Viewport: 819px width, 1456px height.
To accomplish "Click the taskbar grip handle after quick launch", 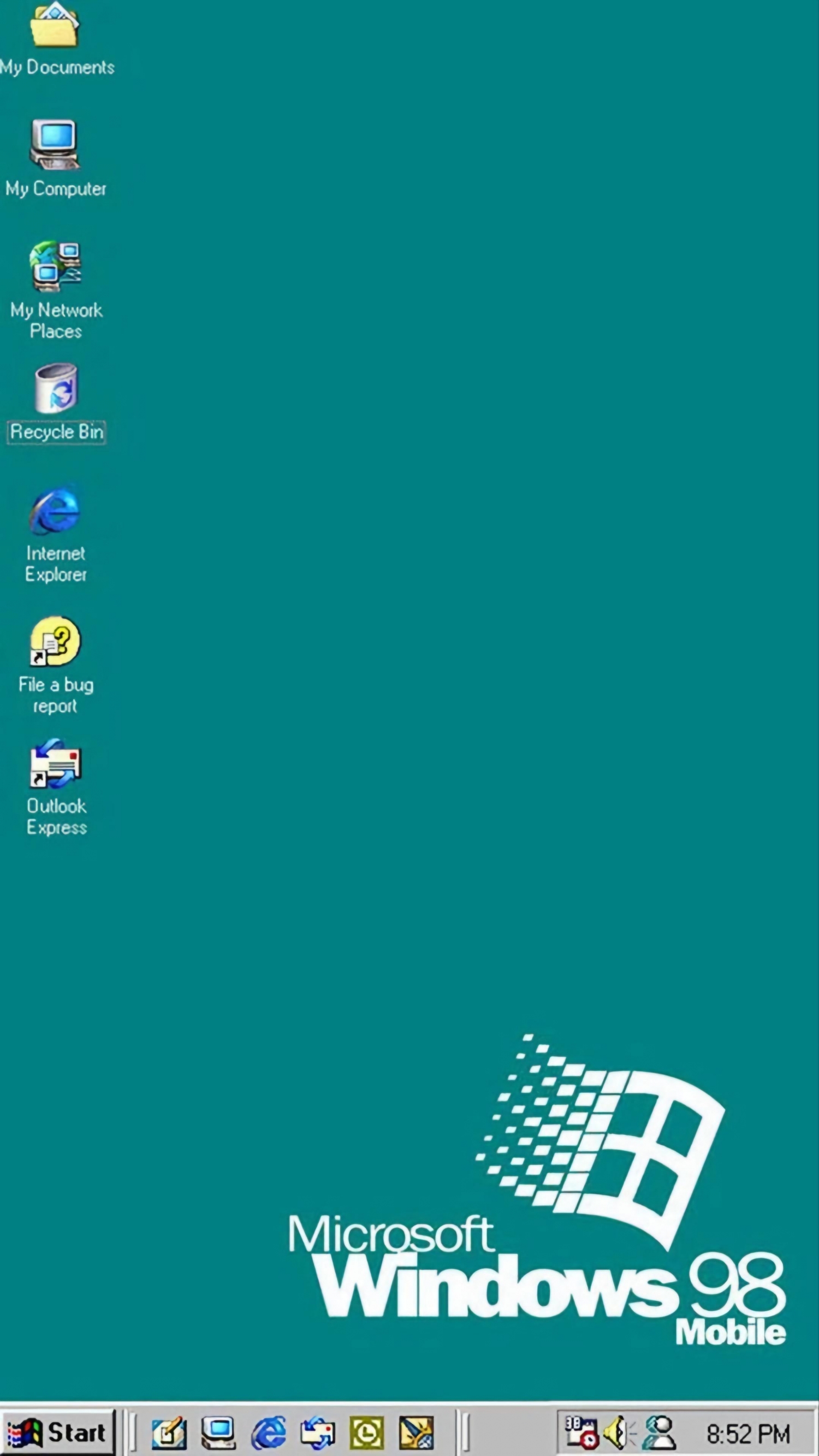I will point(465,1433).
